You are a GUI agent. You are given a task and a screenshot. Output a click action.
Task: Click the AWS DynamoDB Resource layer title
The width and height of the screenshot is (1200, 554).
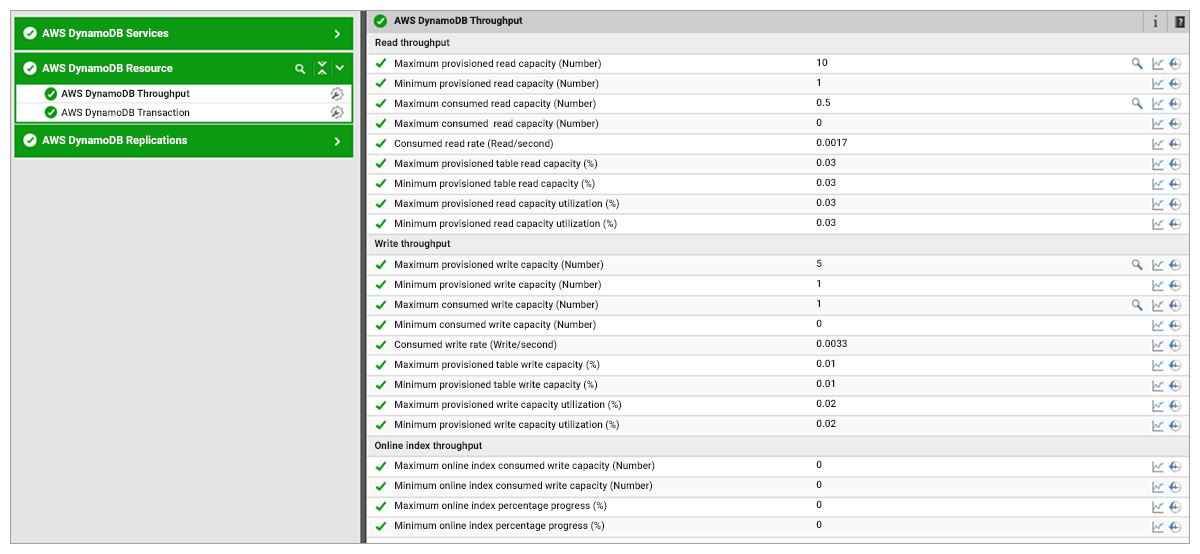tap(107, 68)
